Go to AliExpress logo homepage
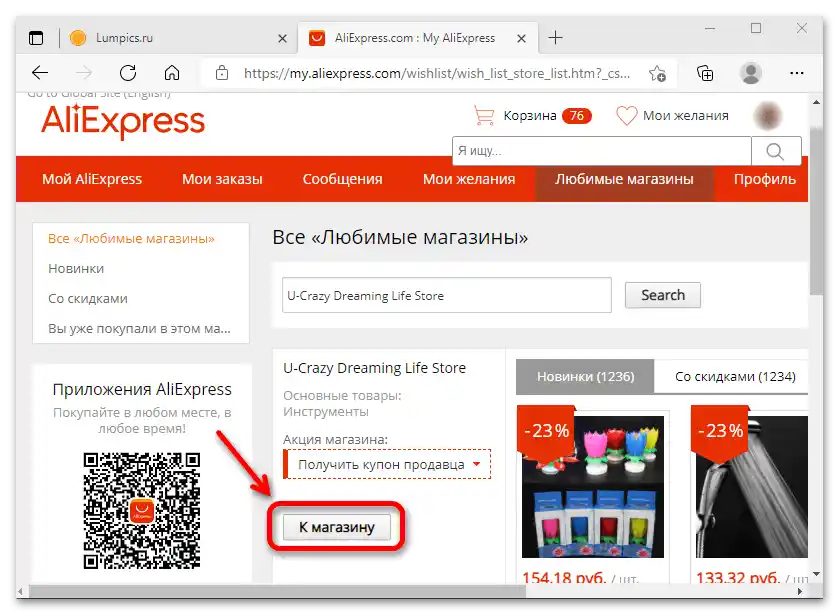Image resolution: width=839 pixels, height=615 pixels. coord(123,121)
